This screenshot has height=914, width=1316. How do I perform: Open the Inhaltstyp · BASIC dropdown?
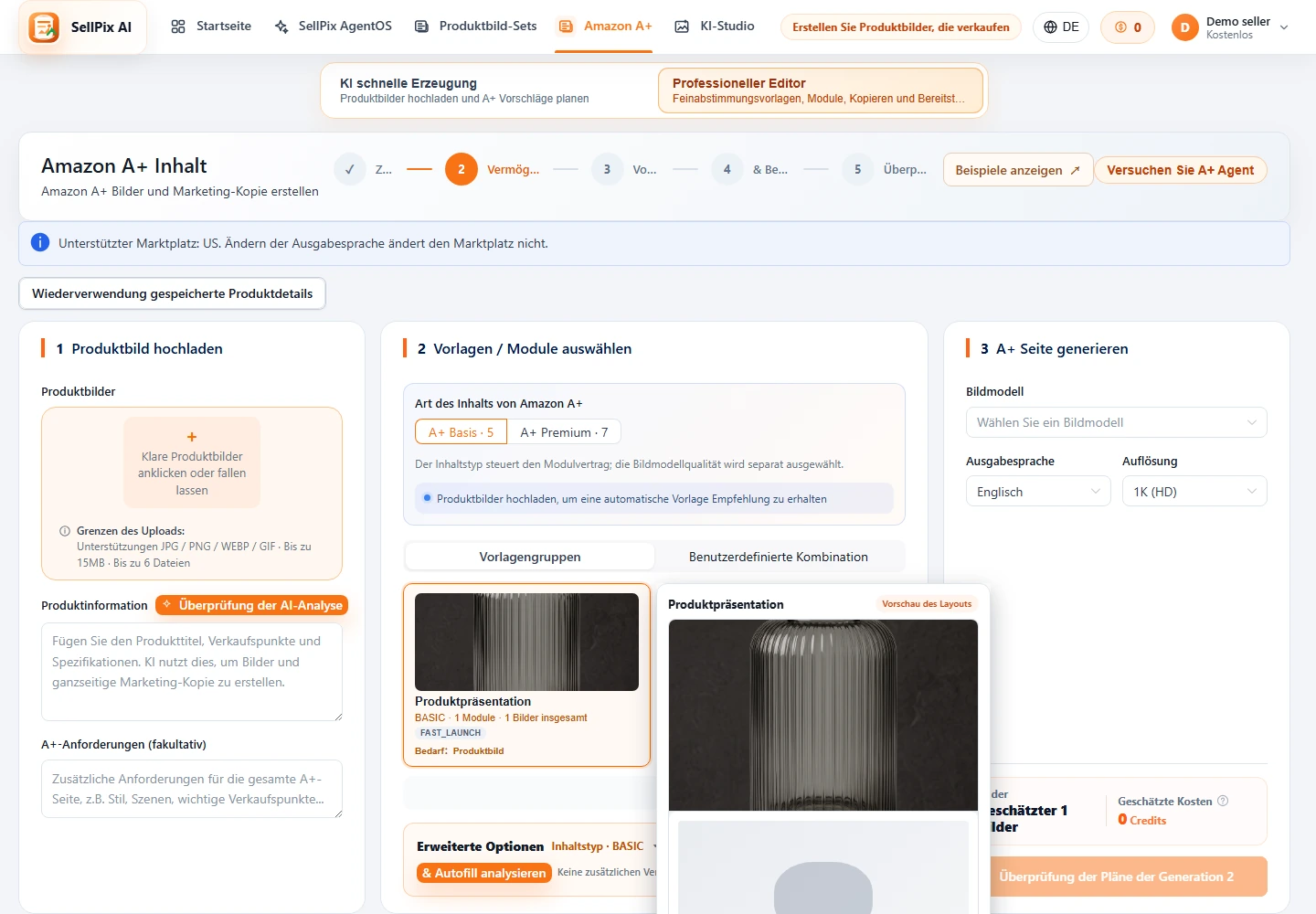pos(604,846)
